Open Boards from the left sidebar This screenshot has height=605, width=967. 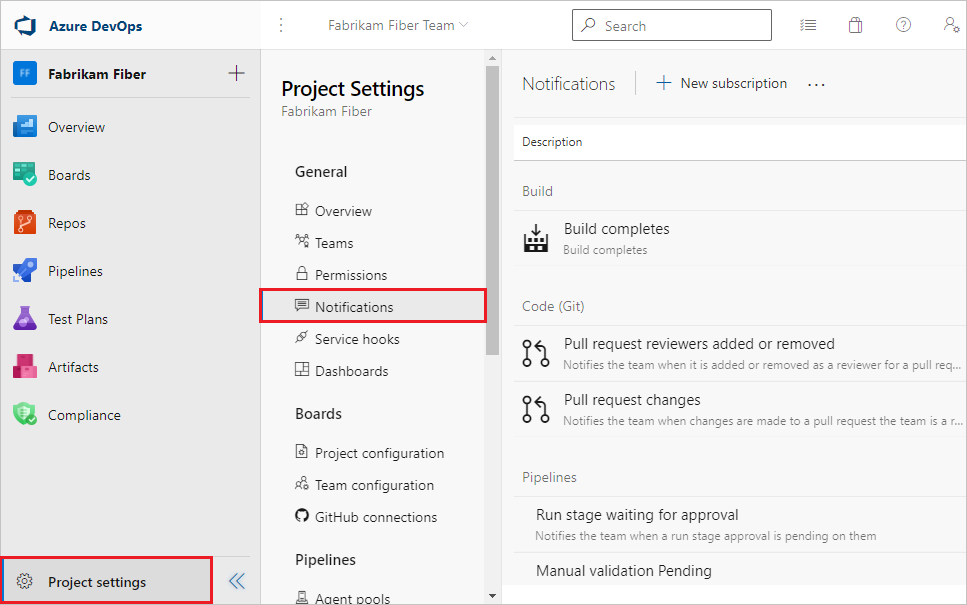tap(68, 174)
